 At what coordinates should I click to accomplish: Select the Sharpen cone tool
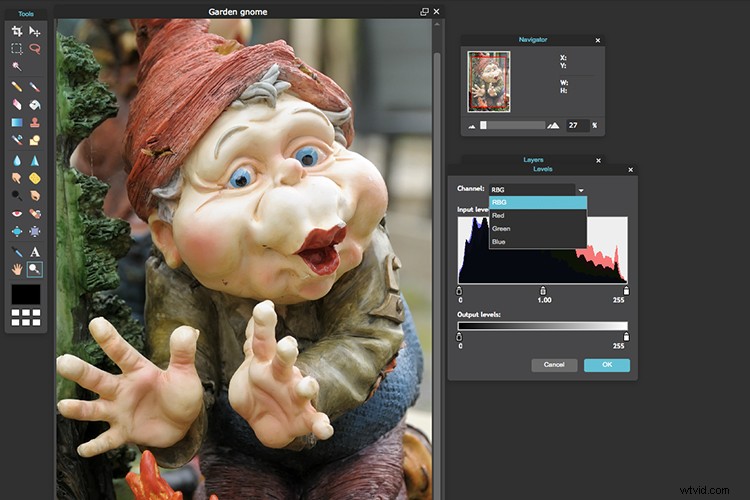click(x=34, y=161)
